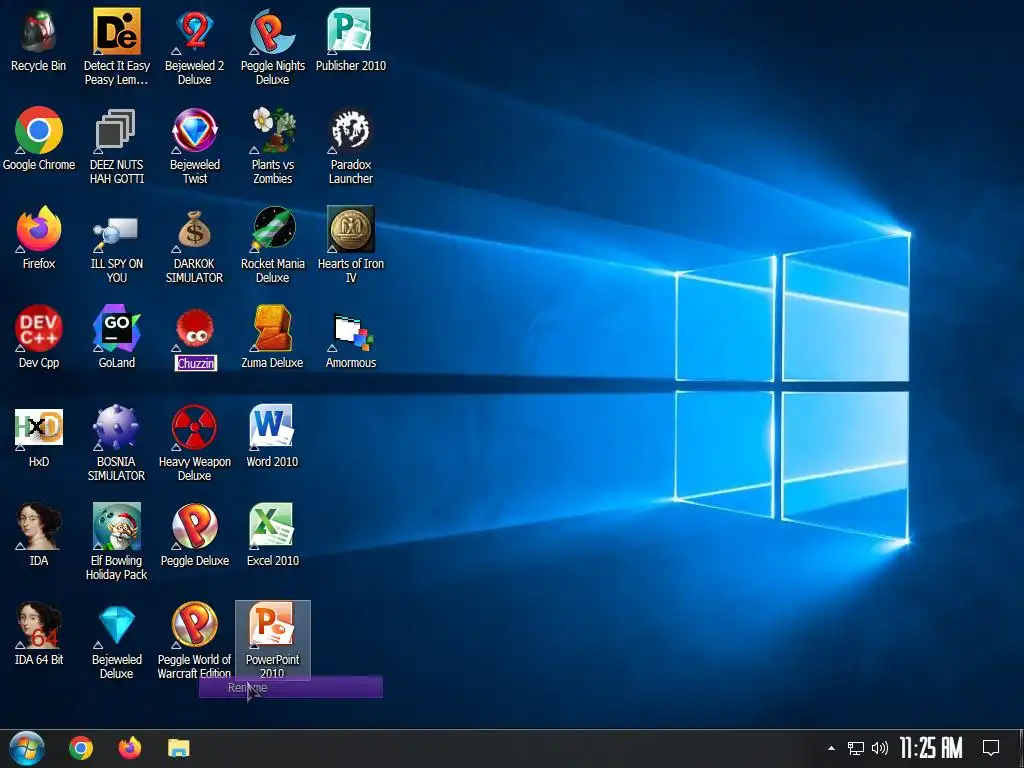
Task: Launch Firefox from the taskbar
Action: point(130,748)
